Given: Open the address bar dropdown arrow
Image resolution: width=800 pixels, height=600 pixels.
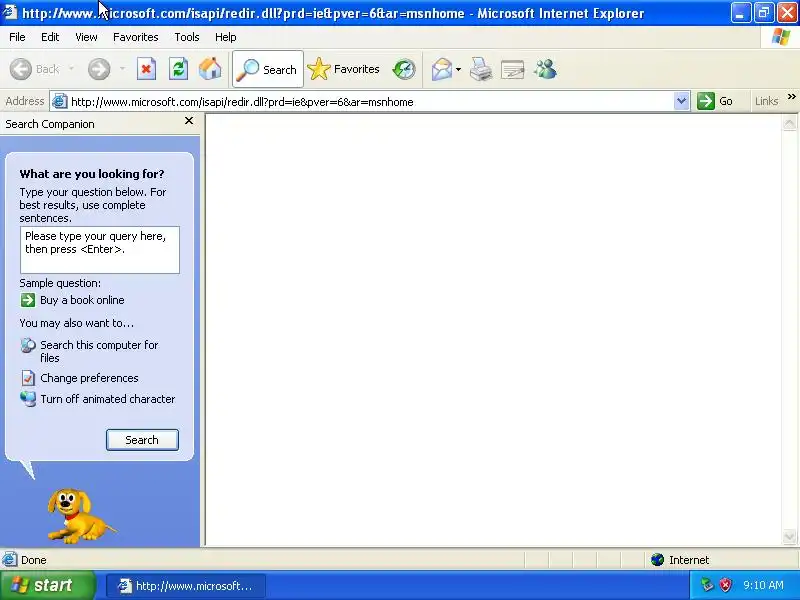Looking at the screenshot, I should 681,101.
